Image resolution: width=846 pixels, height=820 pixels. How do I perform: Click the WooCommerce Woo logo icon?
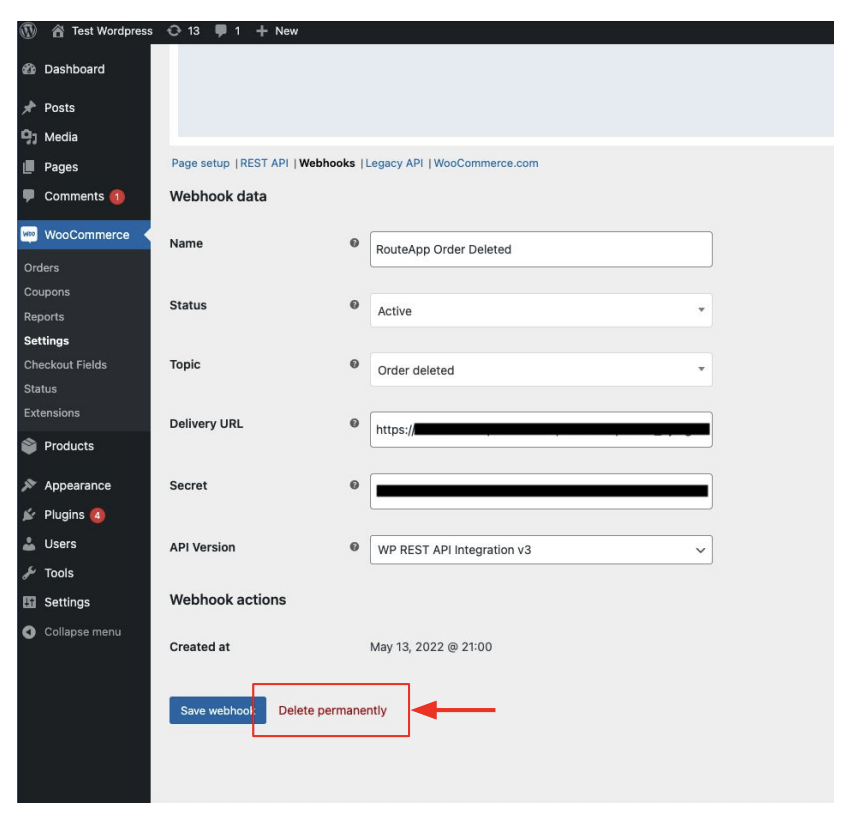pyautogui.click(x=29, y=235)
